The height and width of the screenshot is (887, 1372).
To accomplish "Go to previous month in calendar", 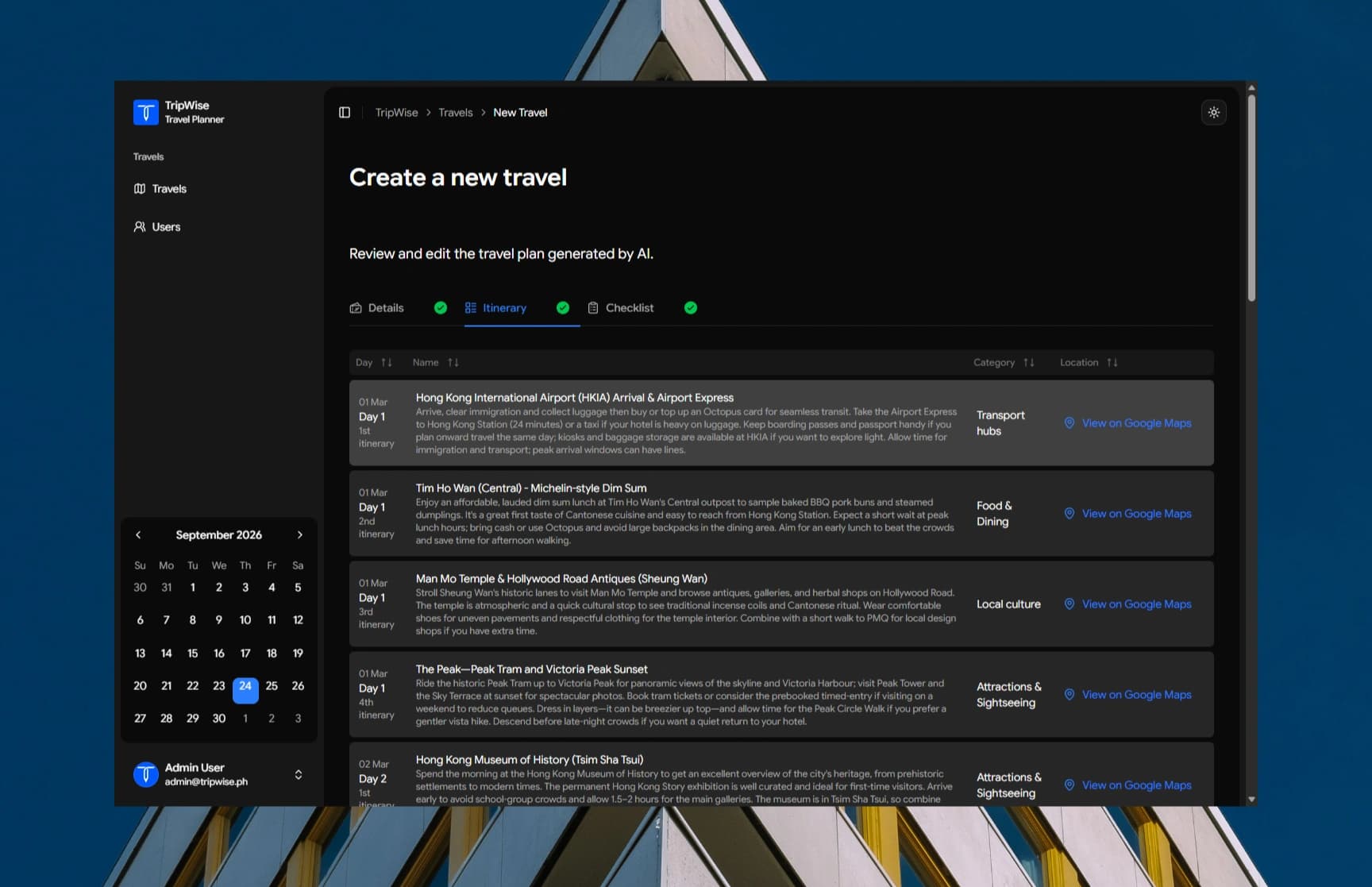I will pyautogui.click(x=138, y=535).
